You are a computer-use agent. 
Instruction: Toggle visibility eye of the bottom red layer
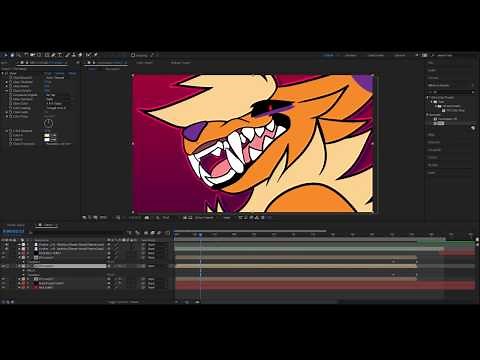tap(3, 287)
